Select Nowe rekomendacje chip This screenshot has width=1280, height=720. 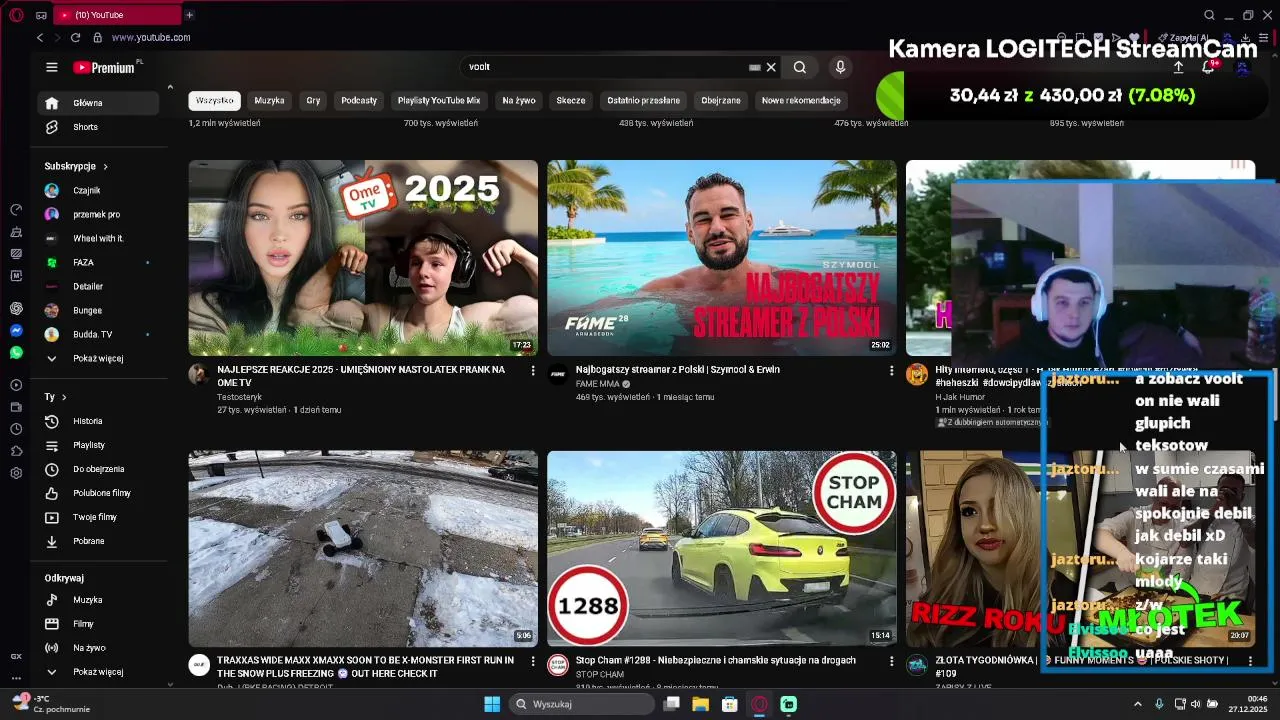click(x=801, y=100)
